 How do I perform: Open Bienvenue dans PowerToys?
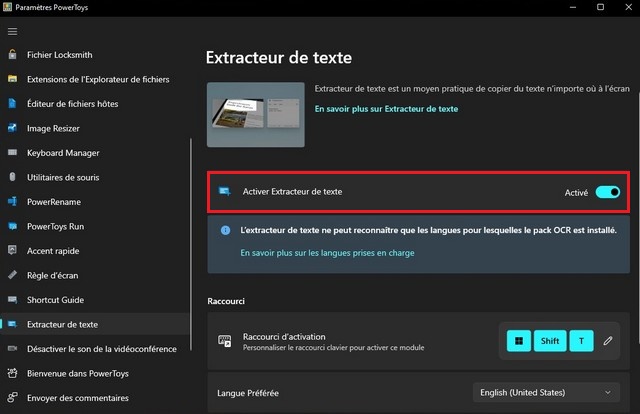pos(96,373)
